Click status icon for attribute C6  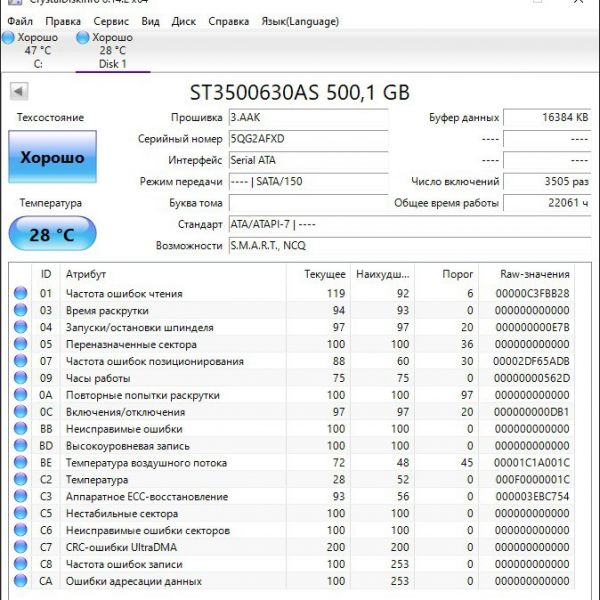pos(20,530)
